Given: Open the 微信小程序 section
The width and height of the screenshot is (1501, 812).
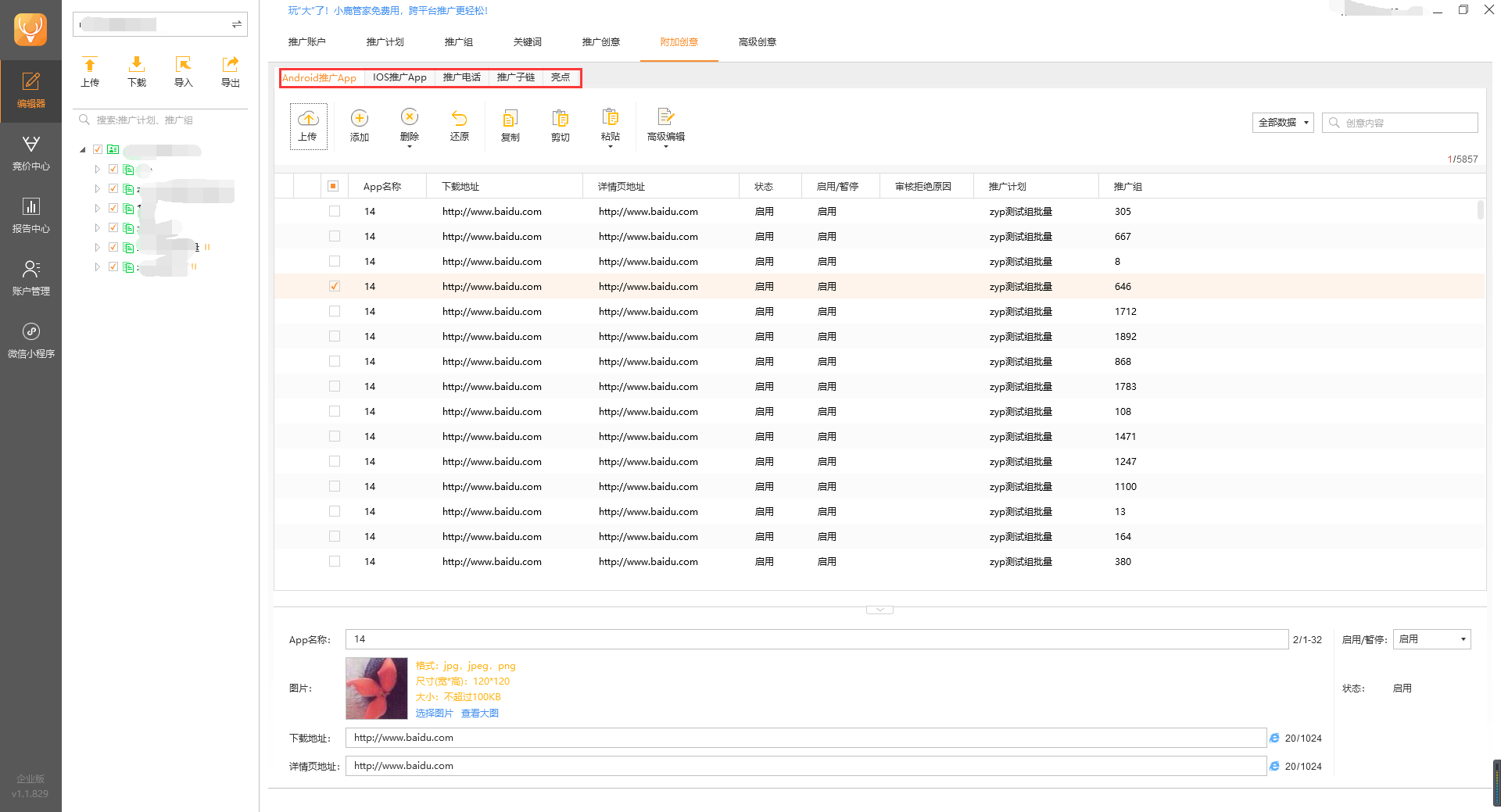Looking at the screenshot, I should point(30,341).
